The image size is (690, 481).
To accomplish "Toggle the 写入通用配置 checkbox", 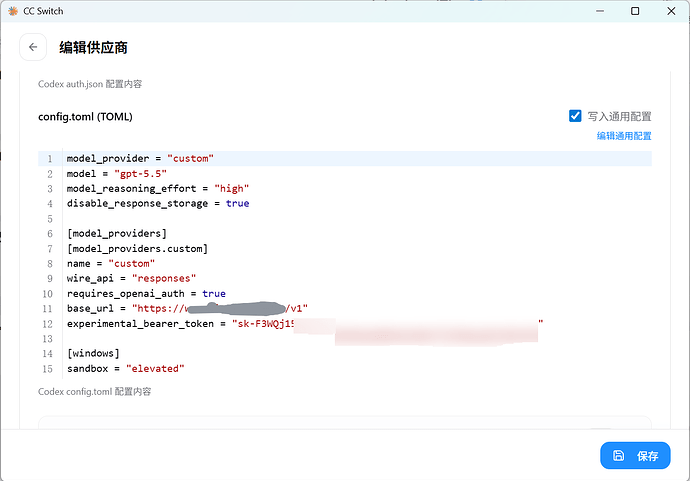I will [x=575, y=116].
